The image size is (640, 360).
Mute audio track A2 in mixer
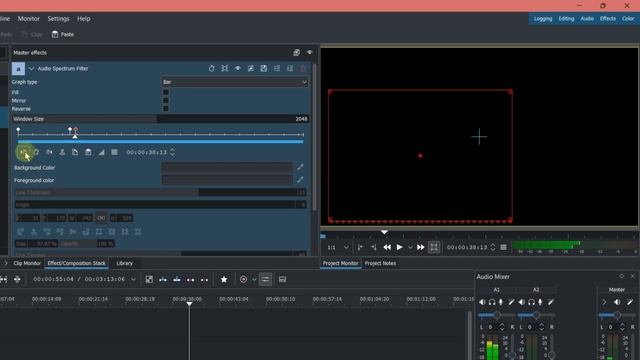(x=522, y=302)
